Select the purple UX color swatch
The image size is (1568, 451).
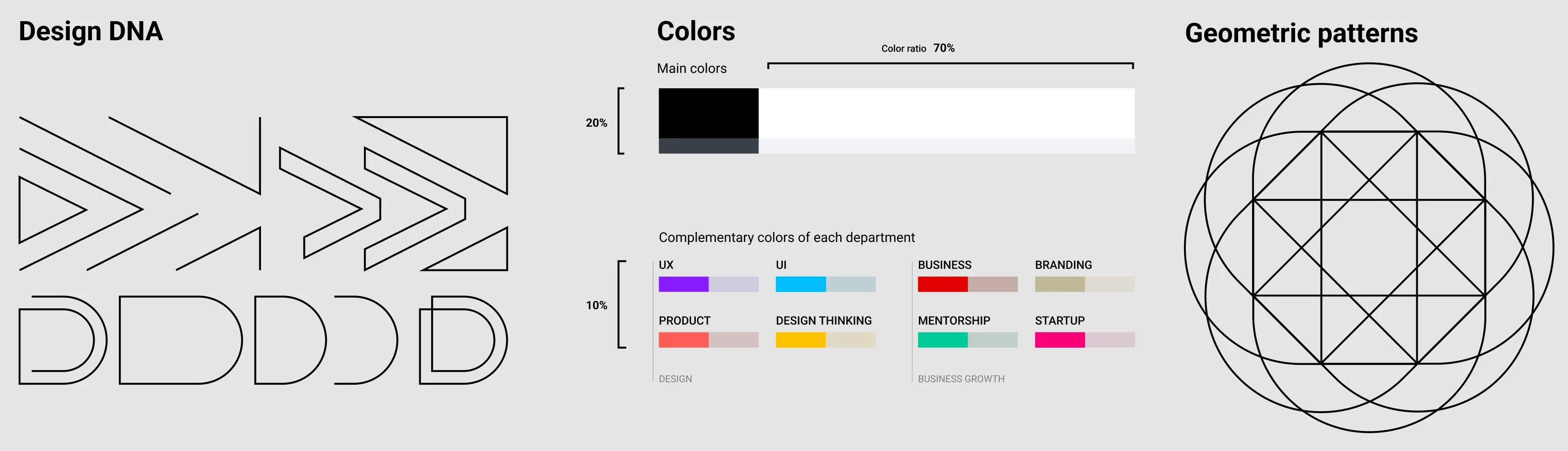(683, 284)
